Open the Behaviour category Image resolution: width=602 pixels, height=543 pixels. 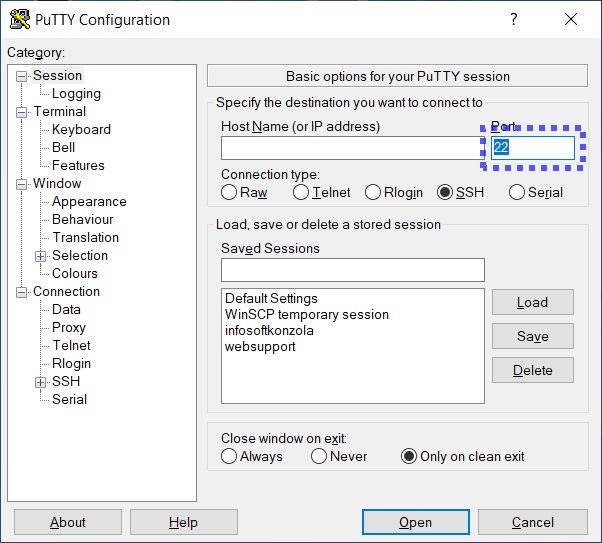(83, 220)
